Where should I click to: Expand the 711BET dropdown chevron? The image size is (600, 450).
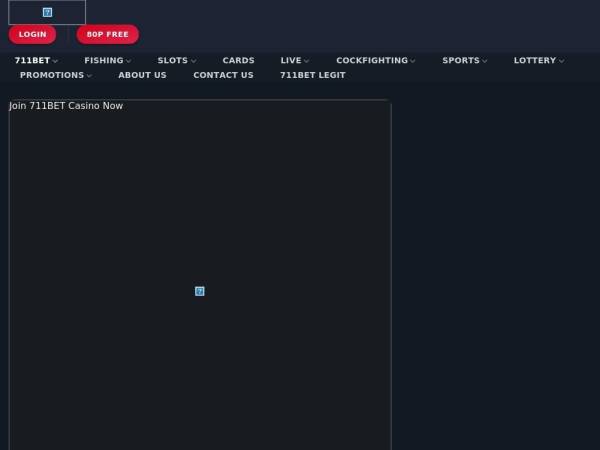55,61
